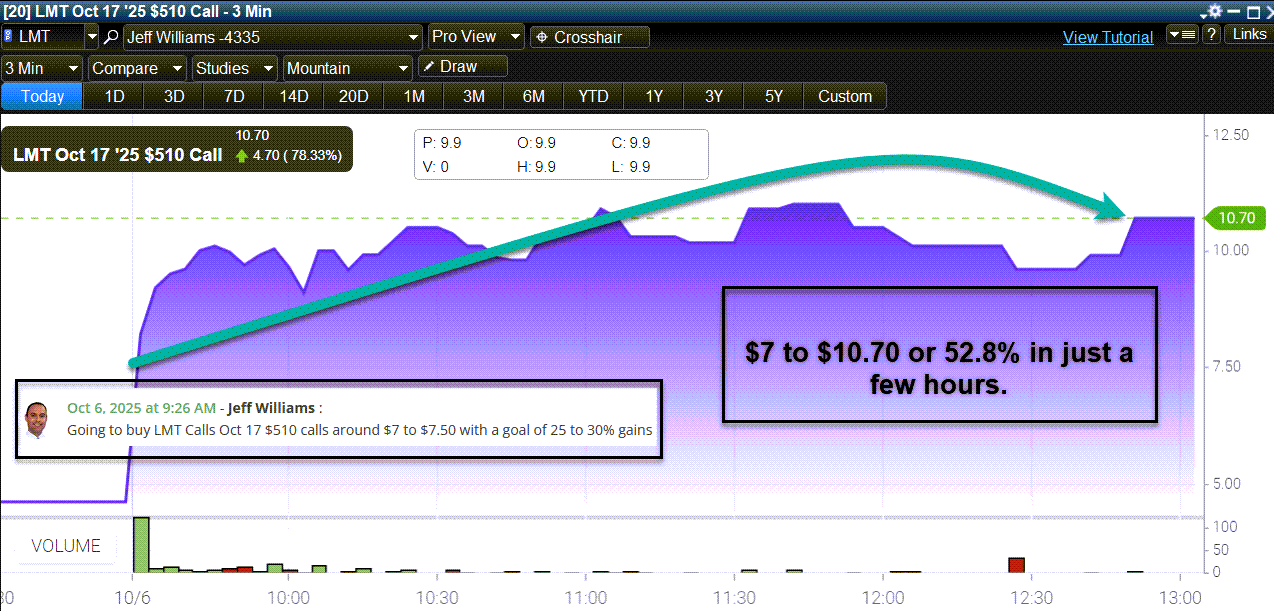Click the VOLUME panel label
This screenshot has width=1274, height=611.
(66, 546)
